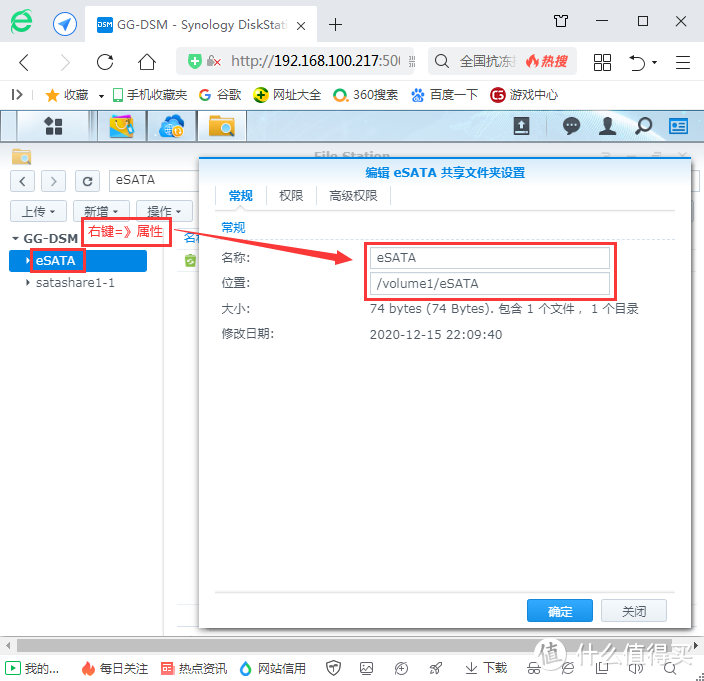Open the undo-close-tab dropdown arrow
The image size is (704, 681).
pyautogui.click(x=655, y=62)
